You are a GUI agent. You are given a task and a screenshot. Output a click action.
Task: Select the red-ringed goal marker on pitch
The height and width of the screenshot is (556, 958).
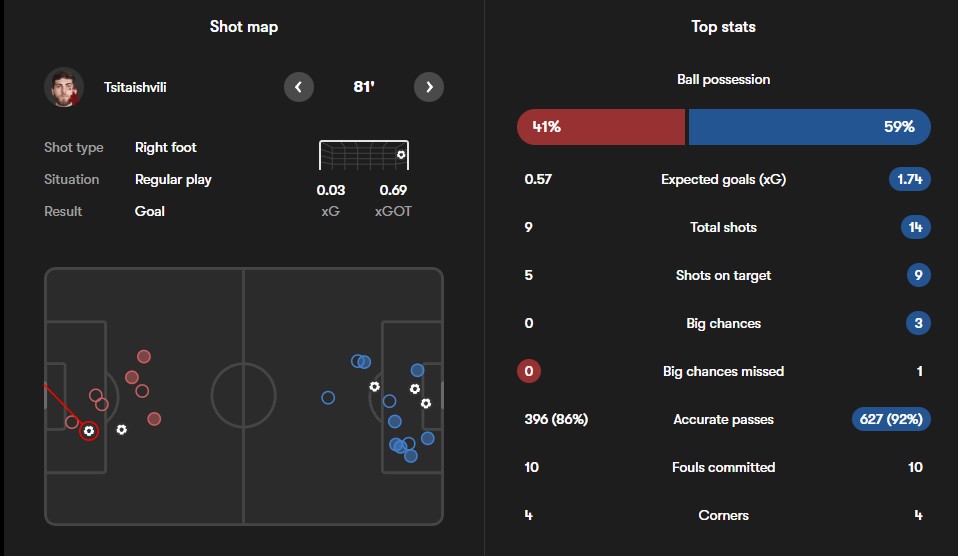tap(89, 431)
